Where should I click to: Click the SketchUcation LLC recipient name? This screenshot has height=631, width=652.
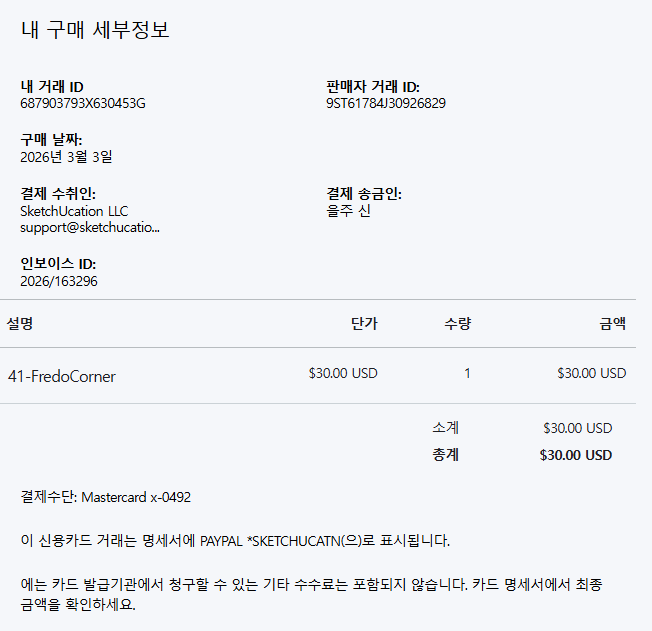(x=74, y=211)
